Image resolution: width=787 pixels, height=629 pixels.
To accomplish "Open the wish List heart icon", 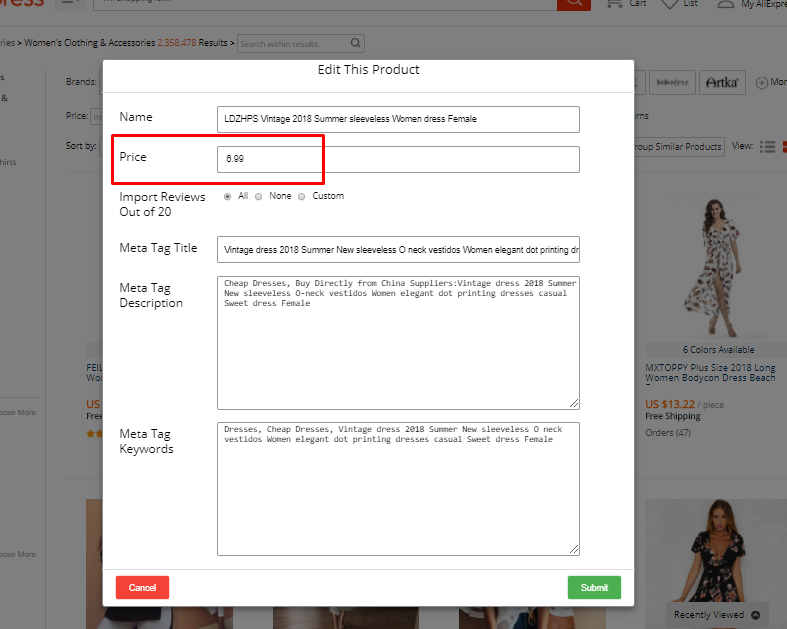I will pyautogui.click(x=669, y=4).
